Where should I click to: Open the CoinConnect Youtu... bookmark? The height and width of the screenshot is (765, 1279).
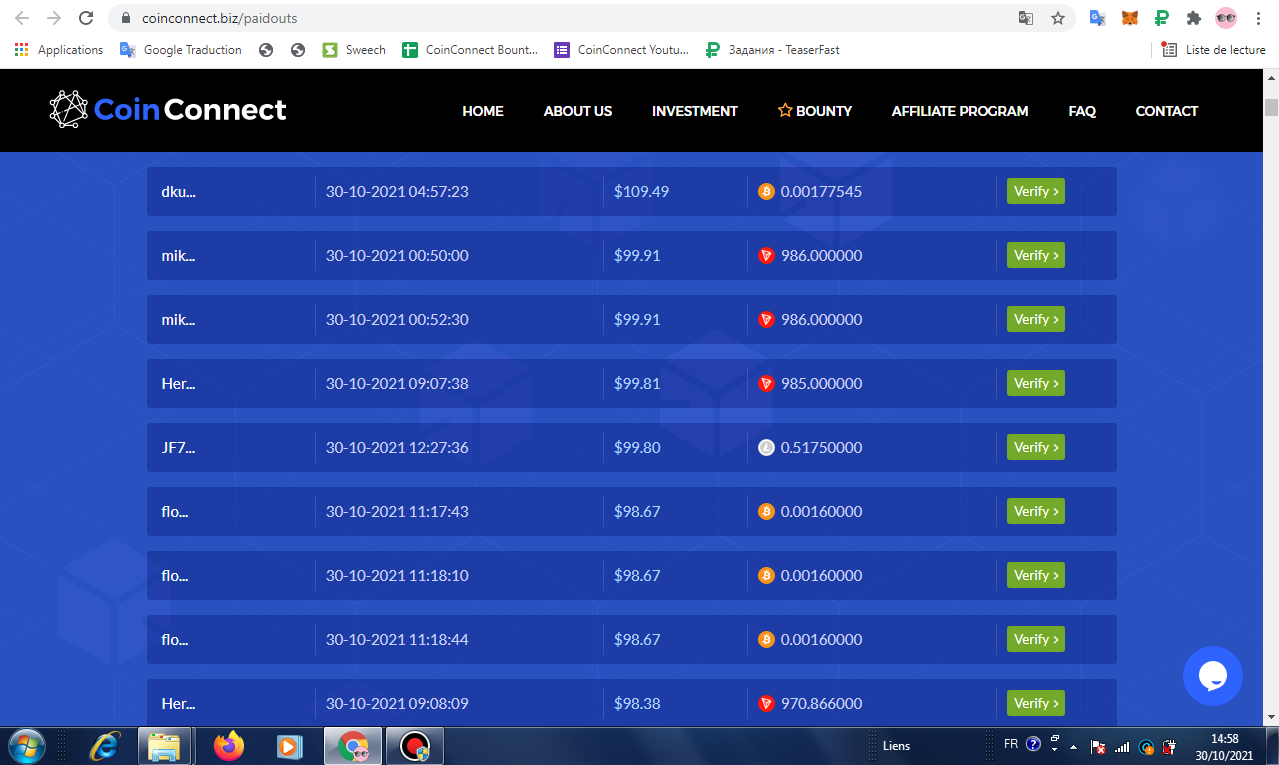pyautogui.click(x=622, y=50)
